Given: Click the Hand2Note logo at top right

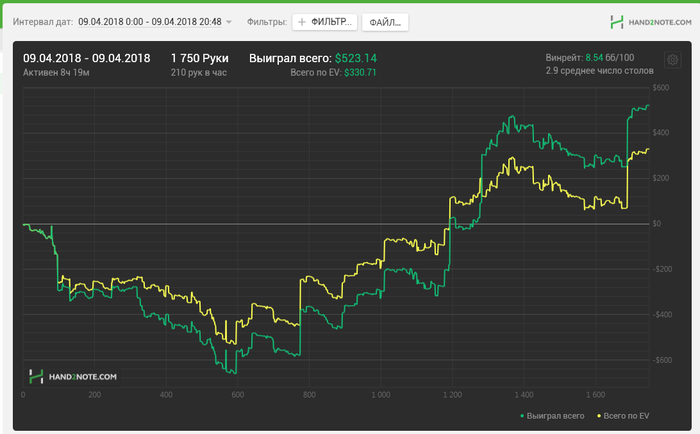Looking at the screenshot, I should pyautogui.click(x=651, y=22).
